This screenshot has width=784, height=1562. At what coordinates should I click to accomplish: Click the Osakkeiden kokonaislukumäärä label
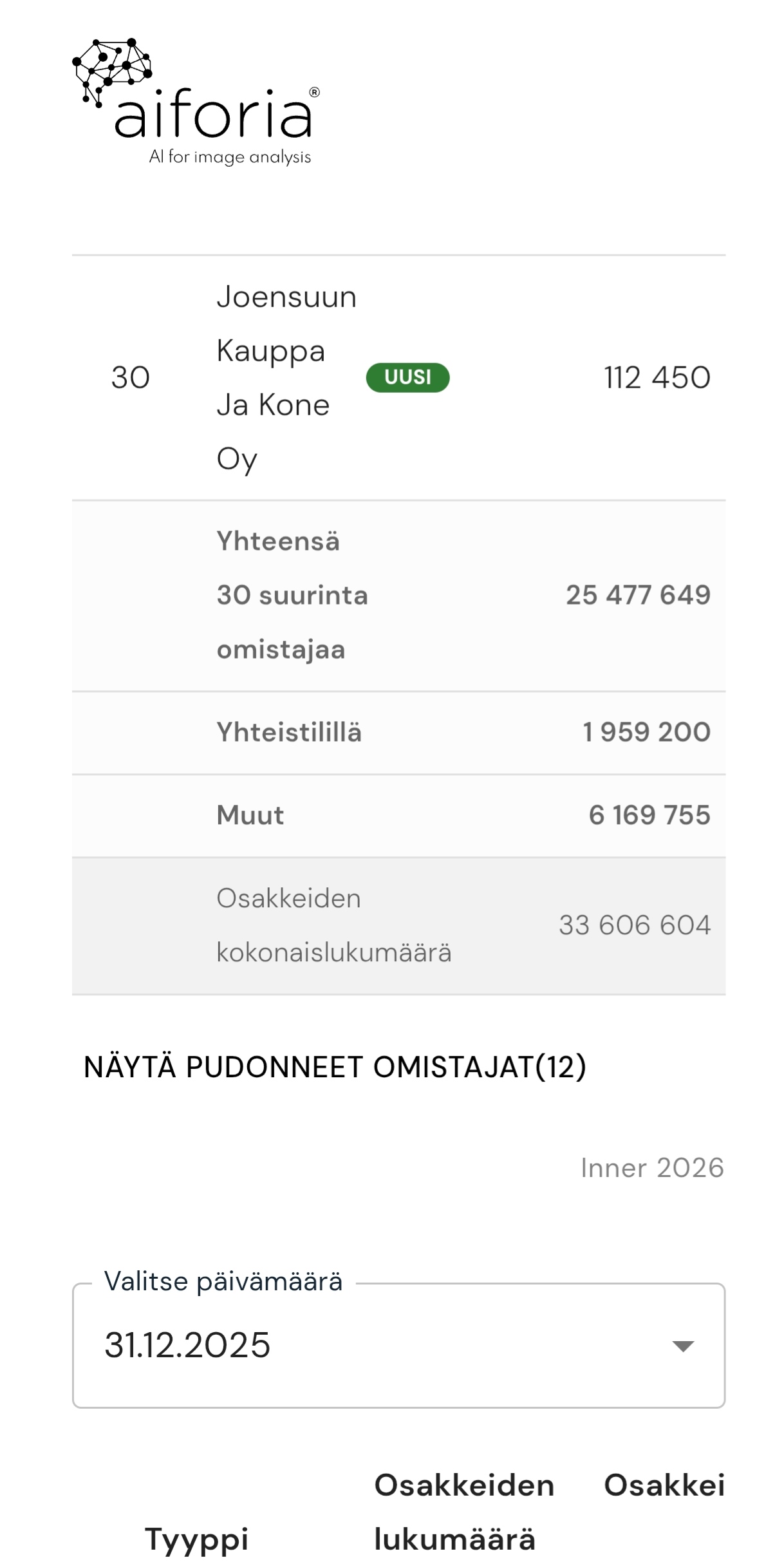[333, 925]
